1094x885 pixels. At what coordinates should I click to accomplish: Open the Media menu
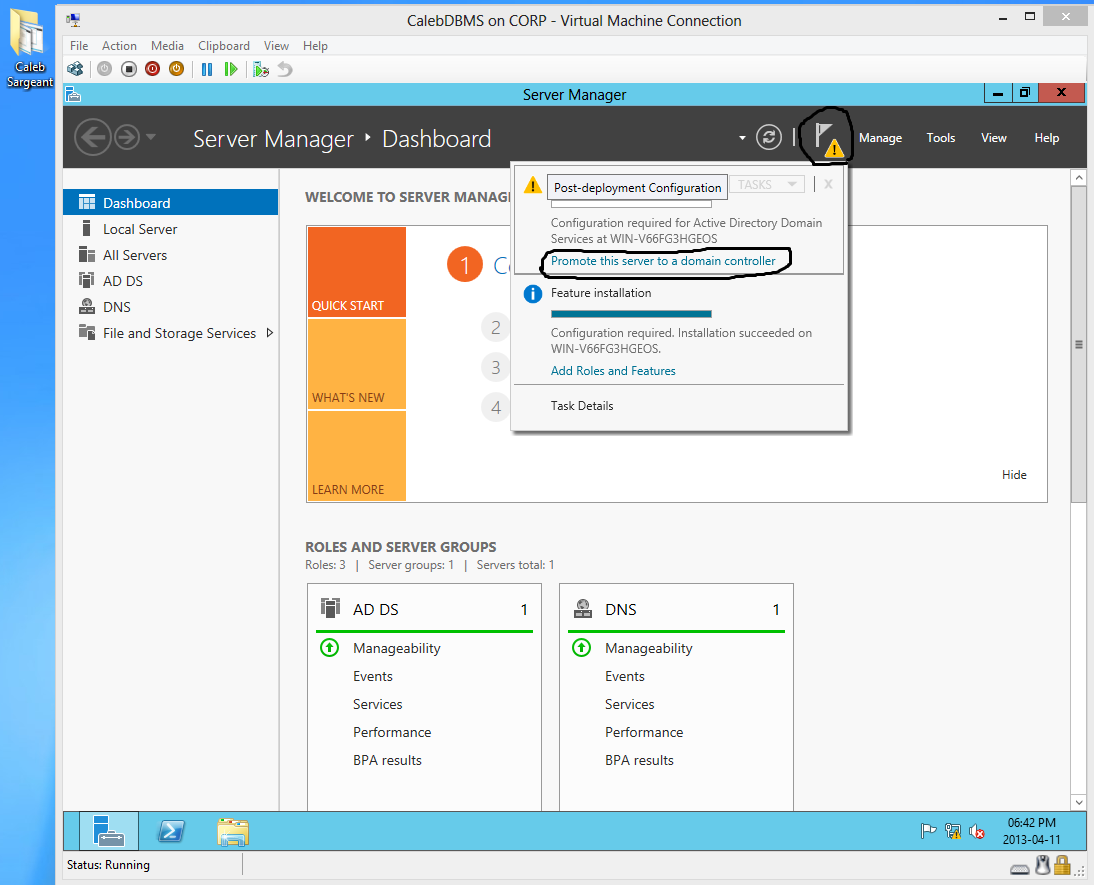tap(167, 45)
